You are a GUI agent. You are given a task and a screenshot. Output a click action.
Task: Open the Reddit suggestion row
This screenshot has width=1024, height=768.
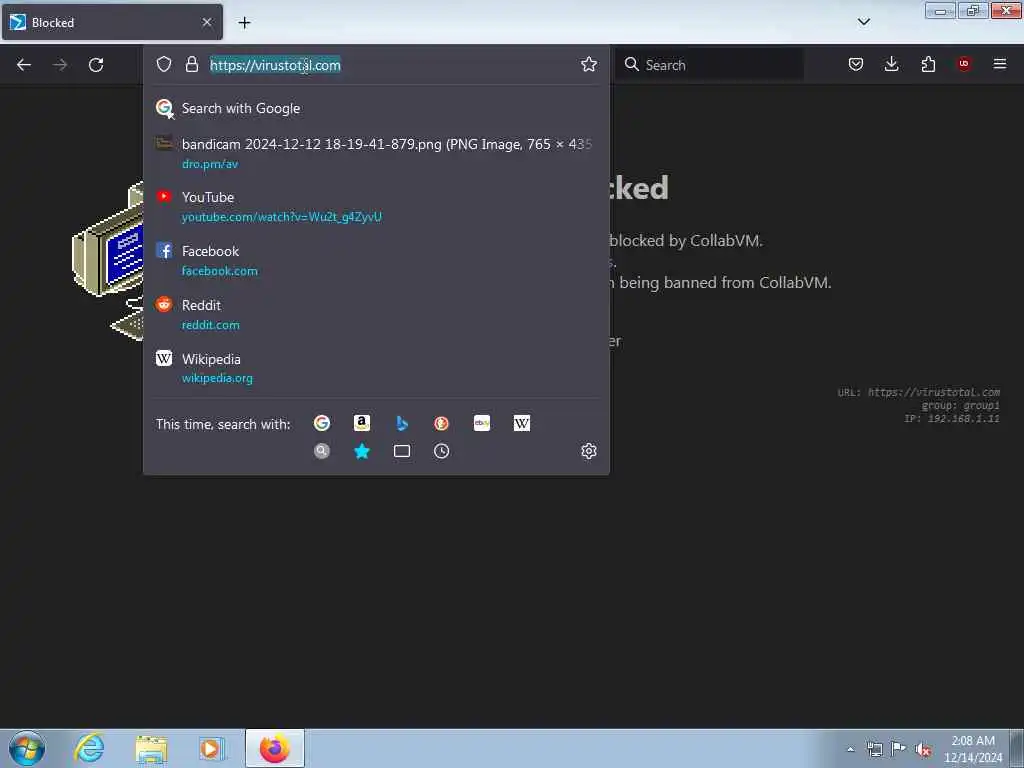[x=376, y=314]
